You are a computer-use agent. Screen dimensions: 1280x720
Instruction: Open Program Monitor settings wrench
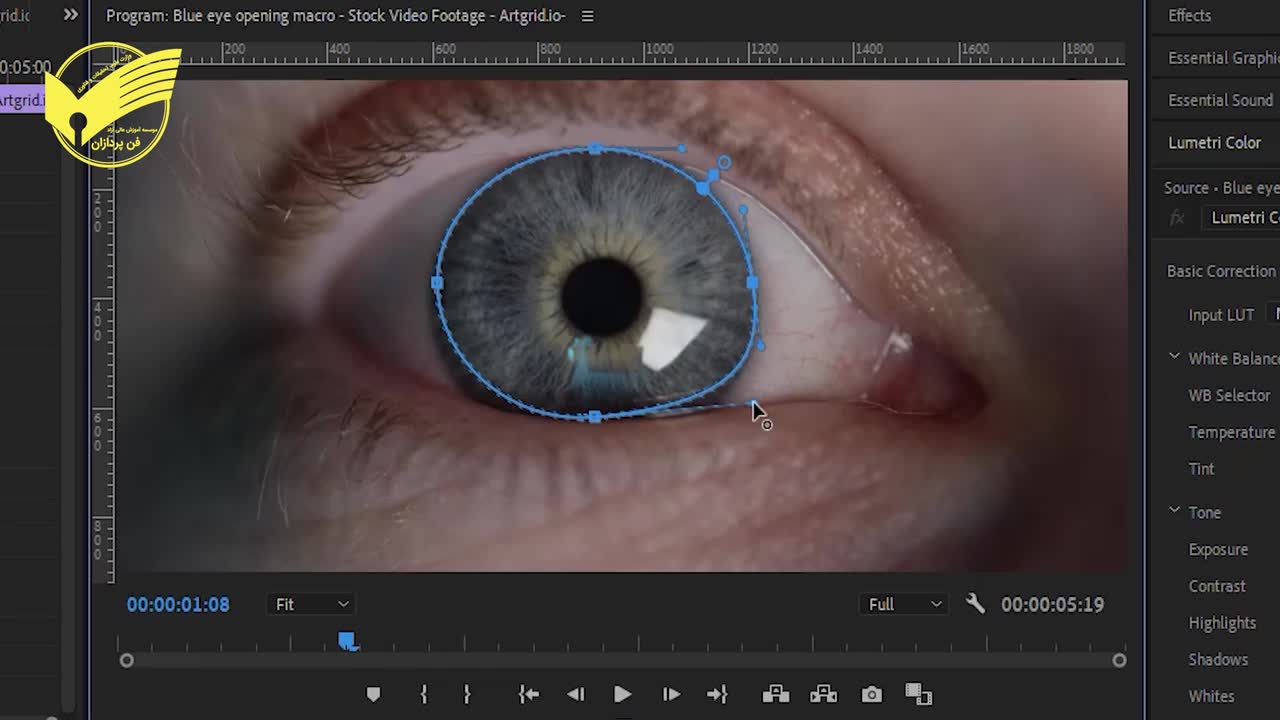975,604
